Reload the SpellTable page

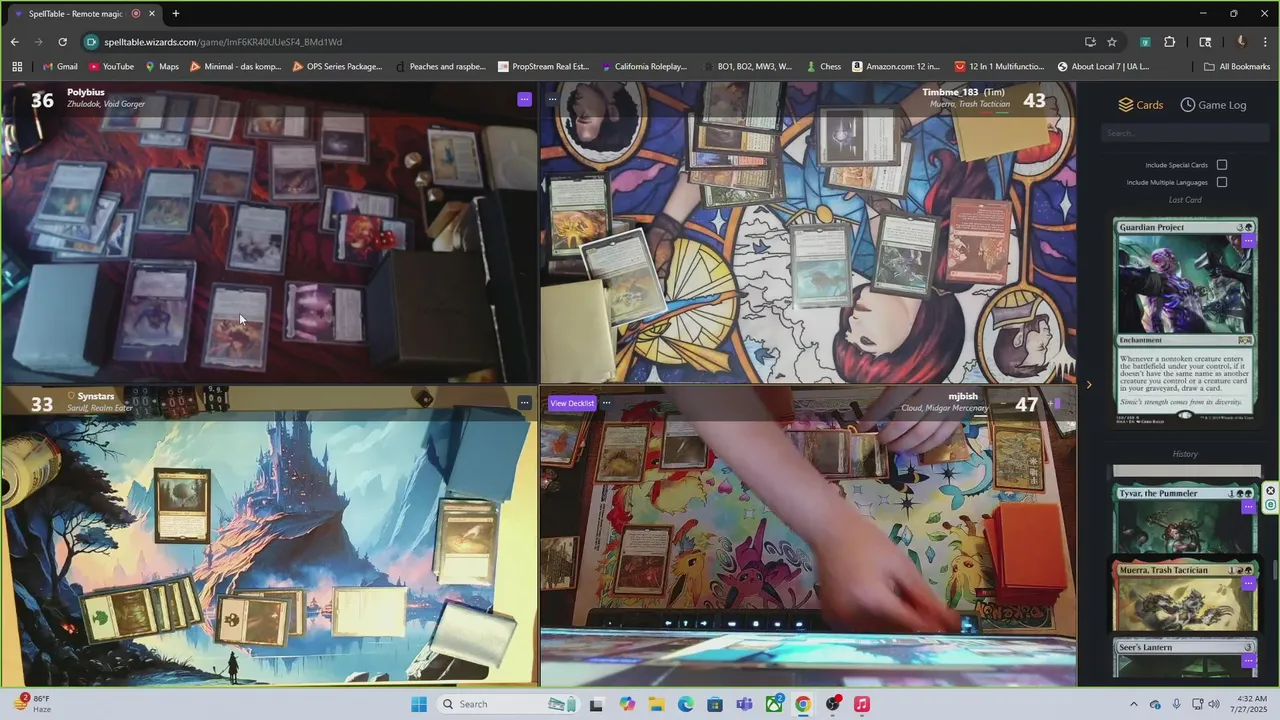(62, 42)
